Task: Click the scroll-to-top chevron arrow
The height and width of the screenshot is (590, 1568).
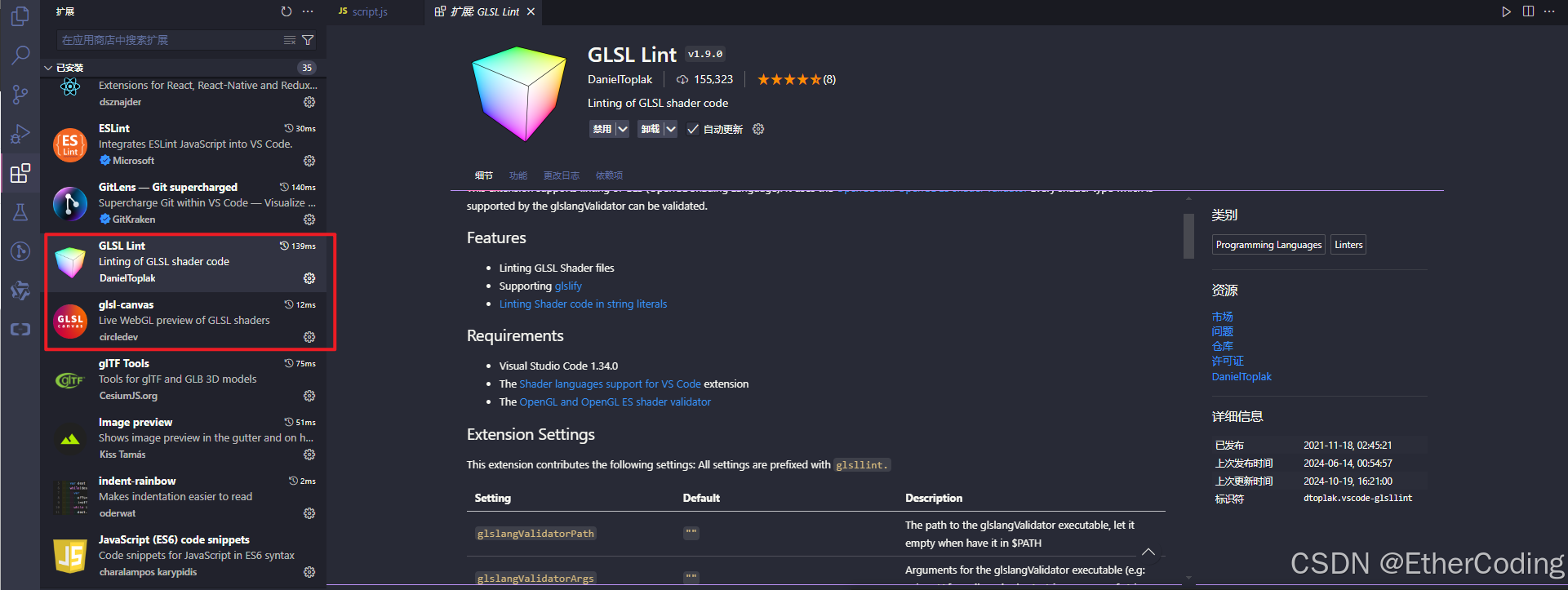Action: (1148, 552)
